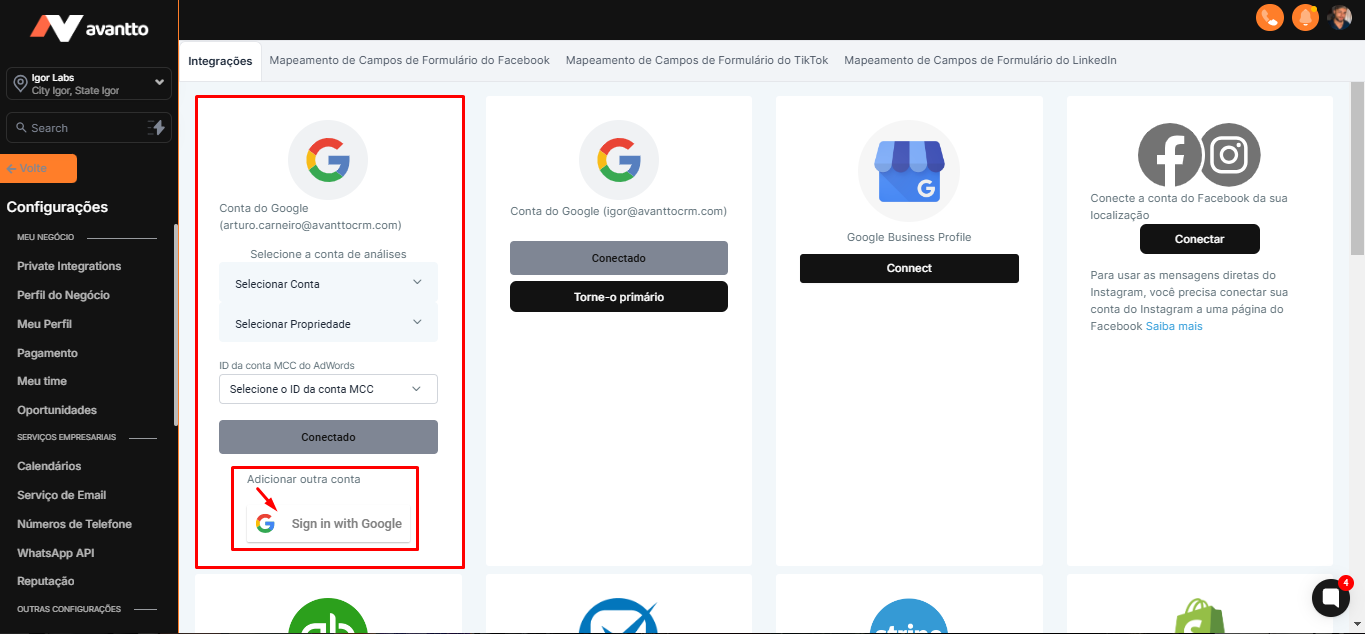The height and width of the screenshot is (634, 1365).
Task: Open the LinkedIn form field mapping tab
Action: 980,60
